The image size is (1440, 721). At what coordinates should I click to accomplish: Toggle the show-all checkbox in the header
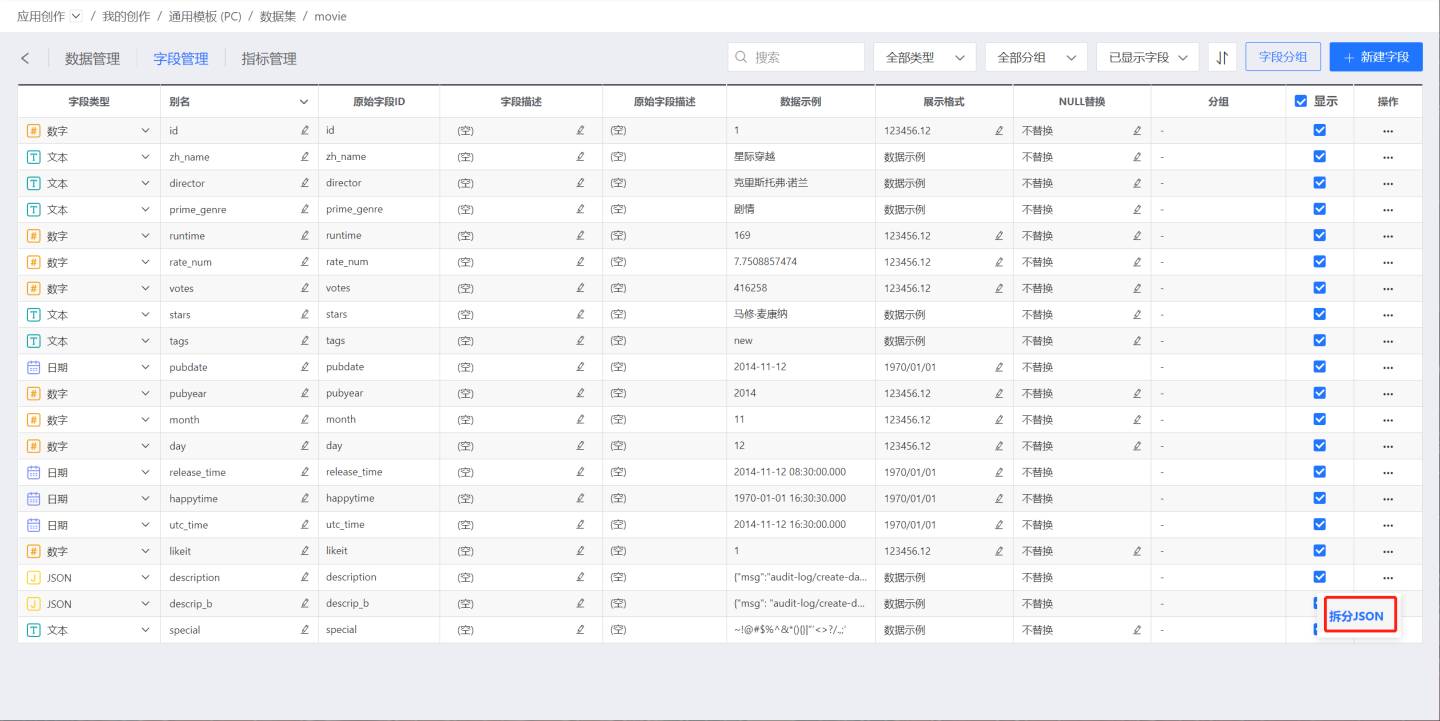click(x=1301, y=101)
